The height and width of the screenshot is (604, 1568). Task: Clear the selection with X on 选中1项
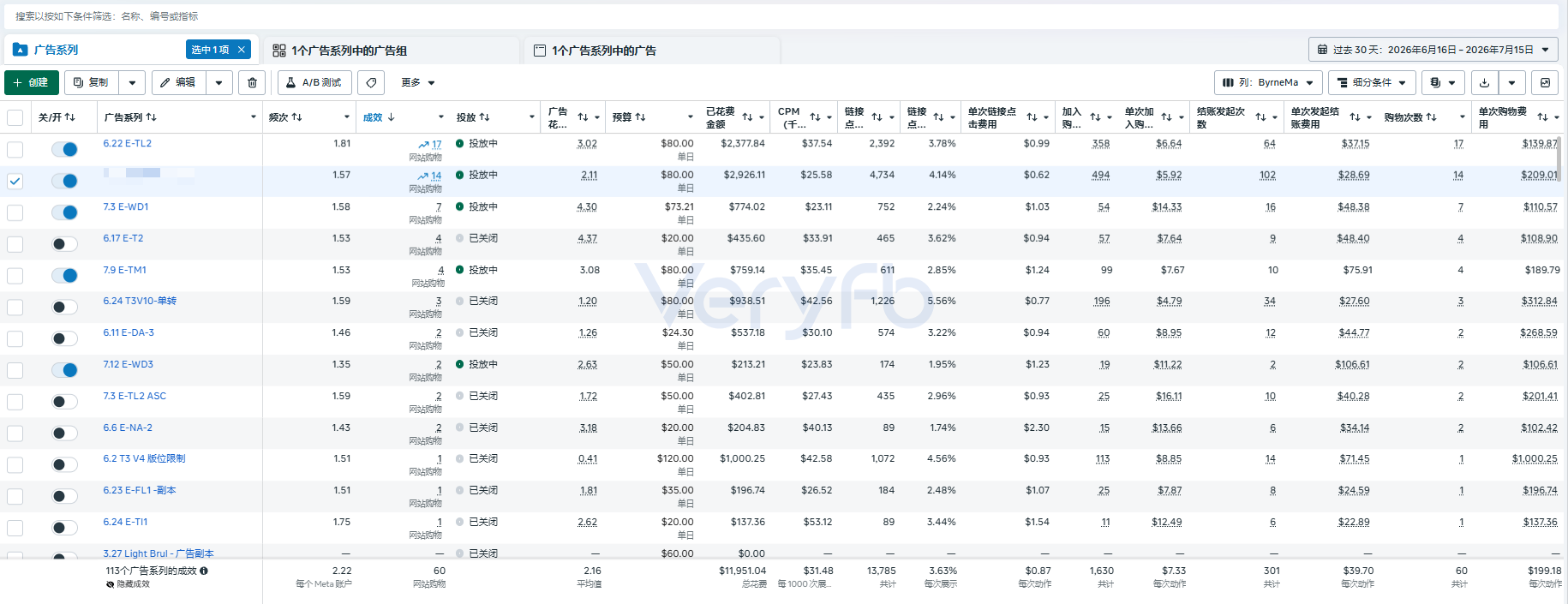pos(242,50)
